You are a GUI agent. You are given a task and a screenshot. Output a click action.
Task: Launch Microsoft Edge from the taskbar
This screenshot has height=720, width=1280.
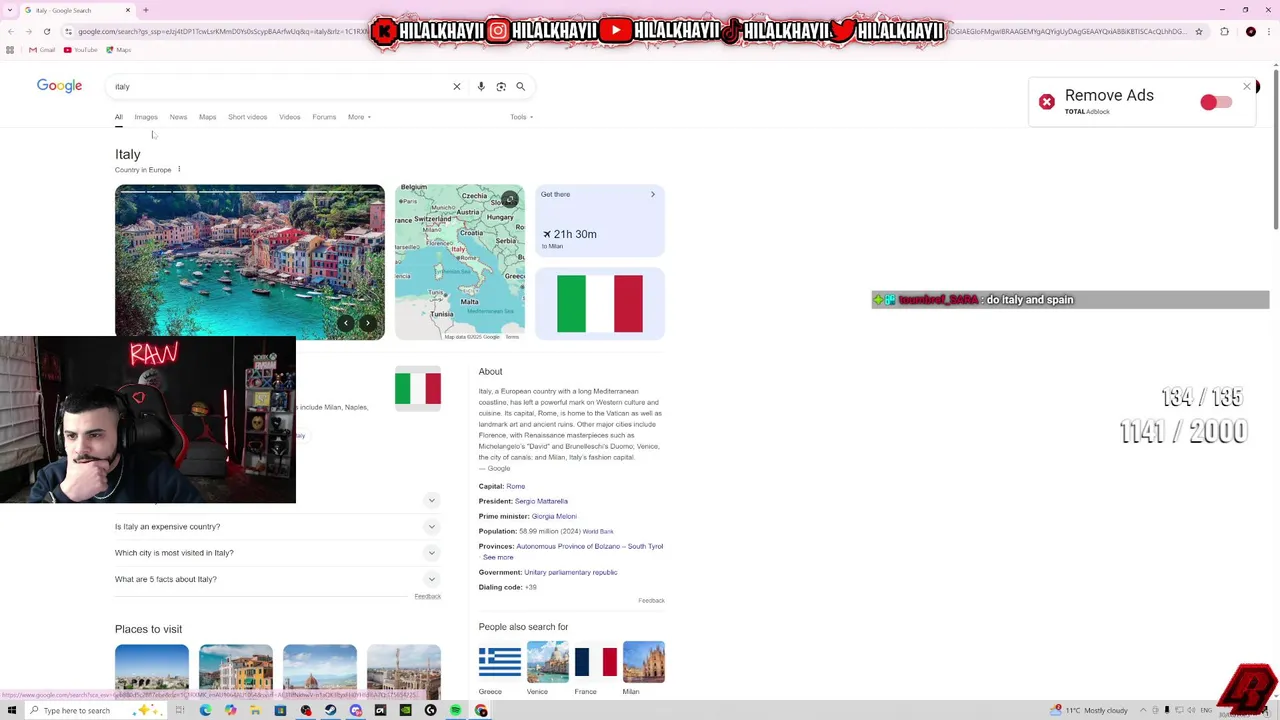click(x=205, y=711)
